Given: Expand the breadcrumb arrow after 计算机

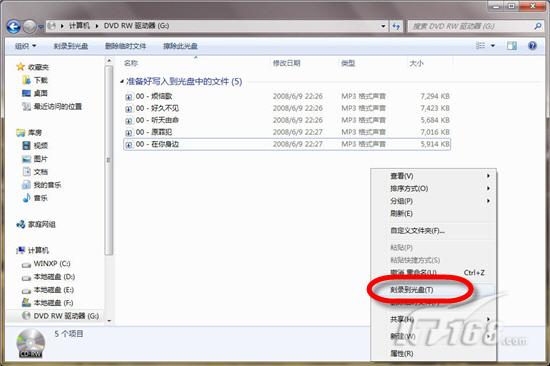Looking at the screenshot, I should click(97, 26).
